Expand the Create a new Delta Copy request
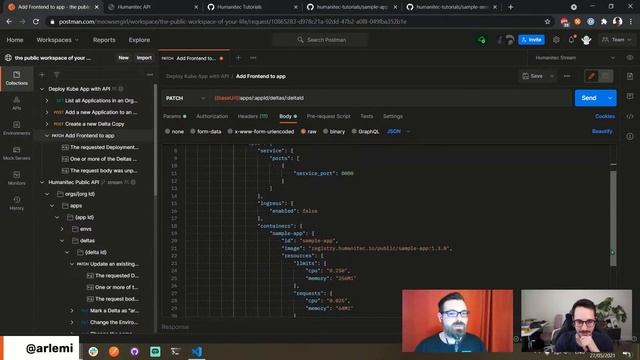The image size is (640, 360). [x=47, y=124]
